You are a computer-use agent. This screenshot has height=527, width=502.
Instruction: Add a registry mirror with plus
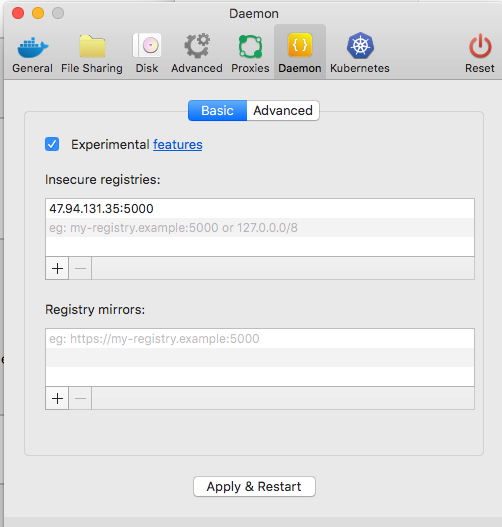(x=57, y=398)
